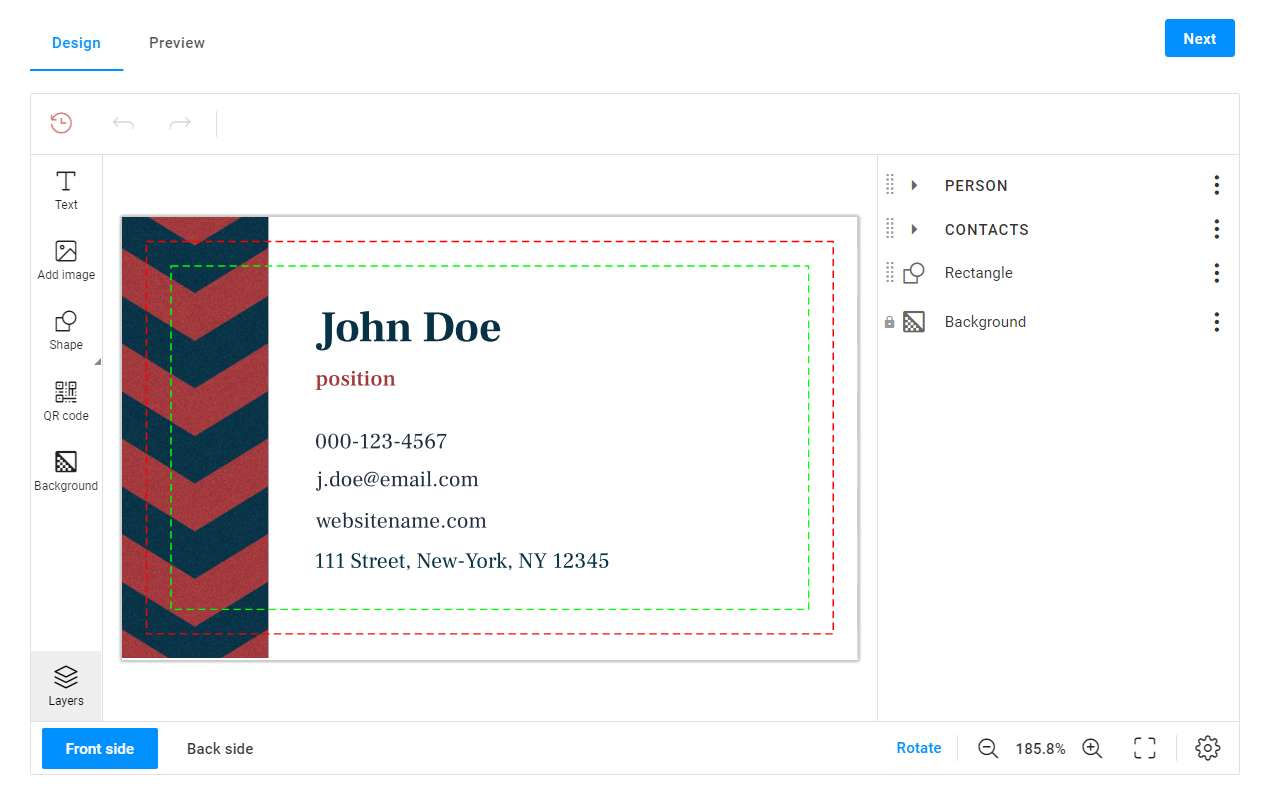Viewport: 1278px width, 800px height.
Task: Open the Layers panel
Action: tap(65, 685)
